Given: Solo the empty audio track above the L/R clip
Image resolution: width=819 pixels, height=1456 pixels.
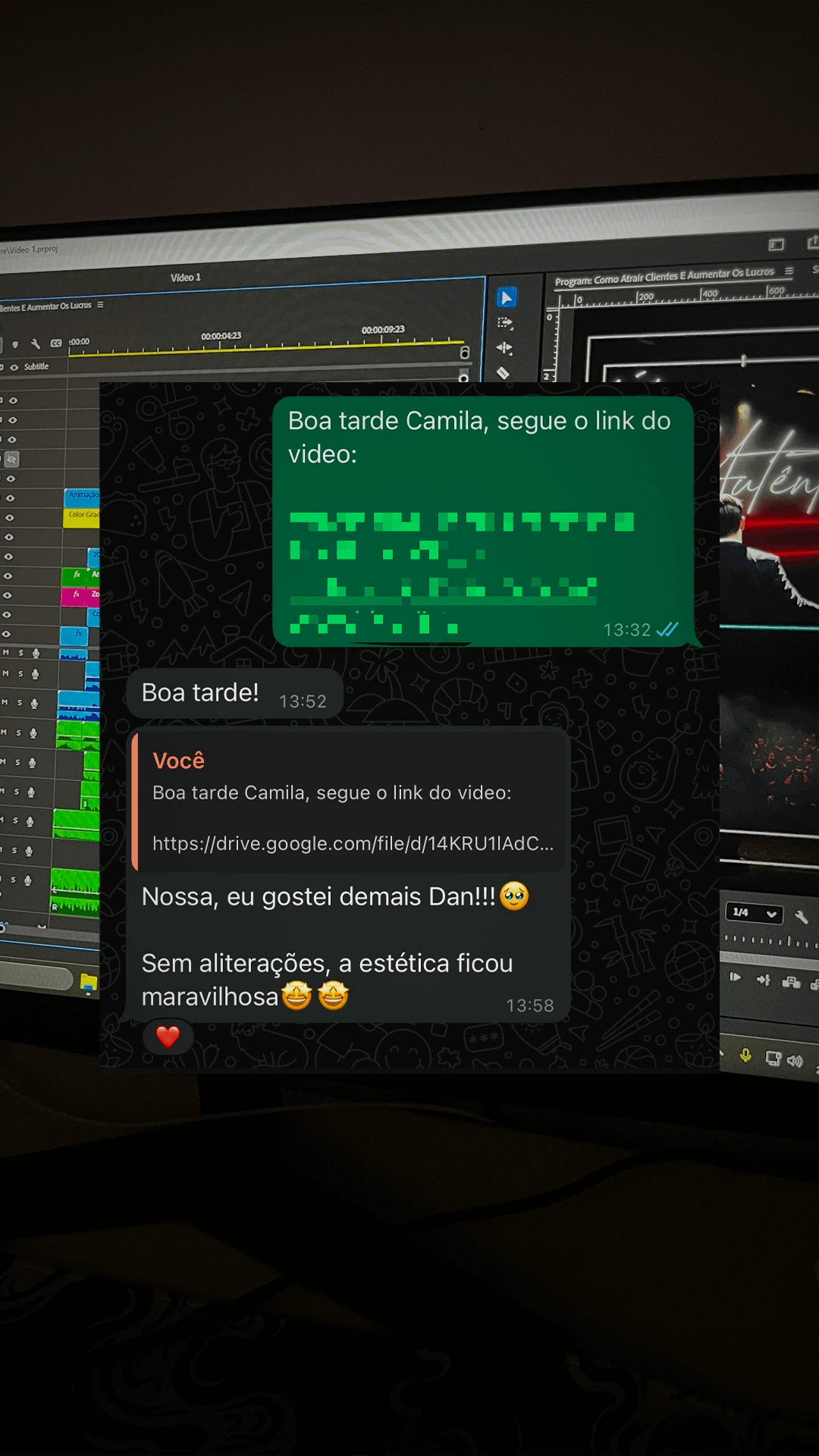Looking at the screenshot, I should [x=14, y=851].
